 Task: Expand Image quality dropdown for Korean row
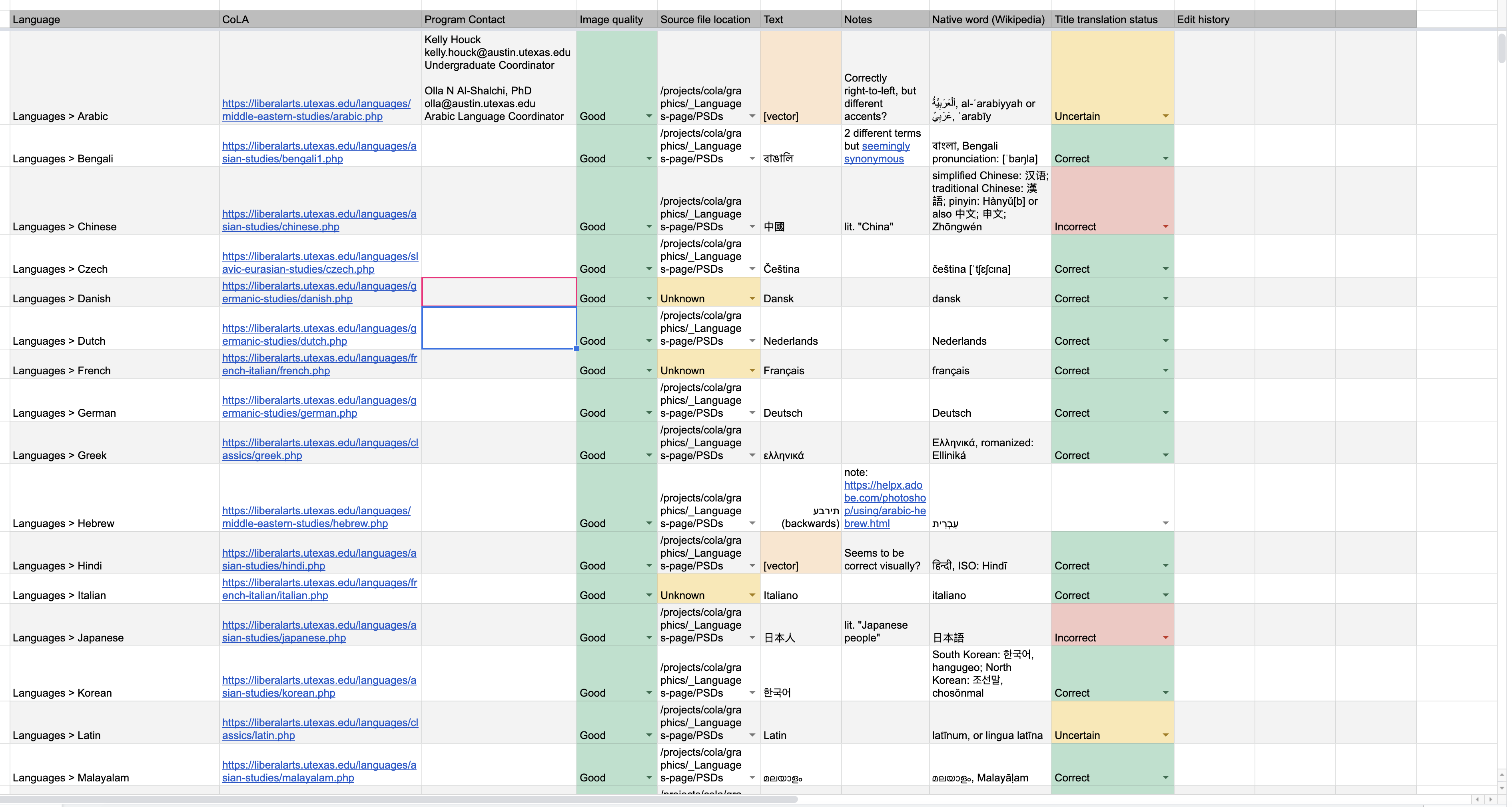(648, 693)
